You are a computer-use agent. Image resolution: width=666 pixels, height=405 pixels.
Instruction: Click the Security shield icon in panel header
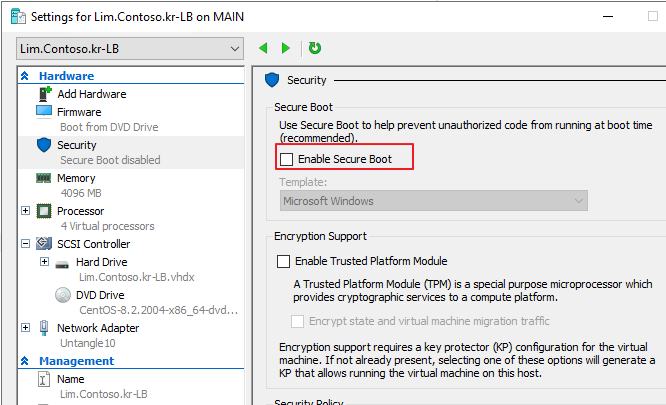click(x=272, y=80)
